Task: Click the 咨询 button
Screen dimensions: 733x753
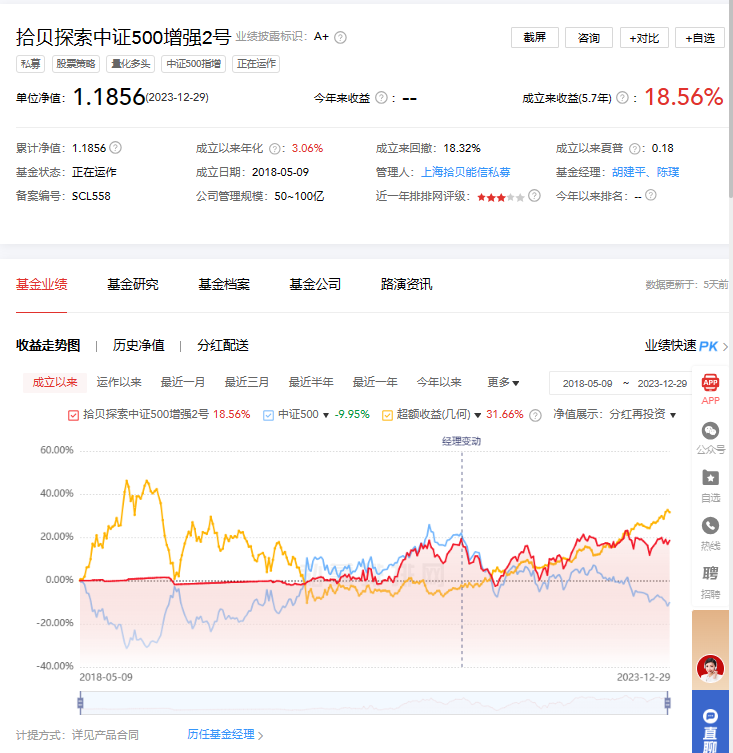Action: [589, 37]
